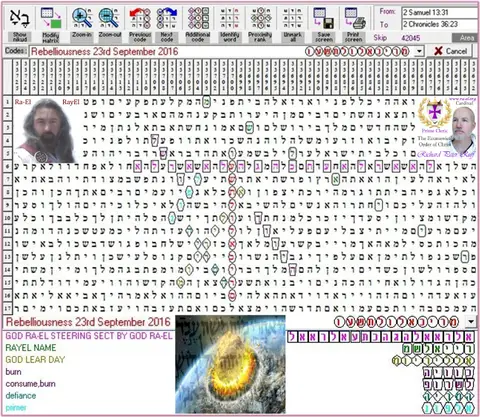Click the lower Rebelliousness 23rd September 2016 label
Image resolution: width=480 pixels, height=417 pixels.
[88, 322]
